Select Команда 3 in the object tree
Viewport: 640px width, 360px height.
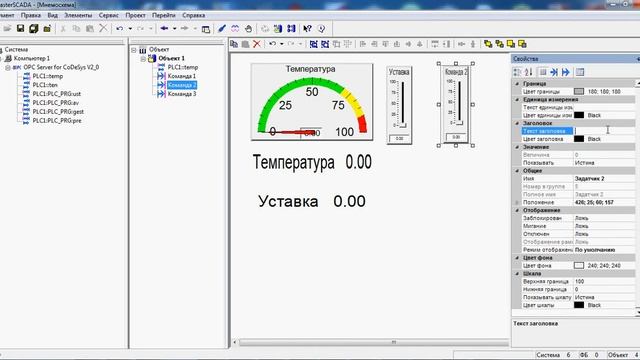[x=182, y=94]
